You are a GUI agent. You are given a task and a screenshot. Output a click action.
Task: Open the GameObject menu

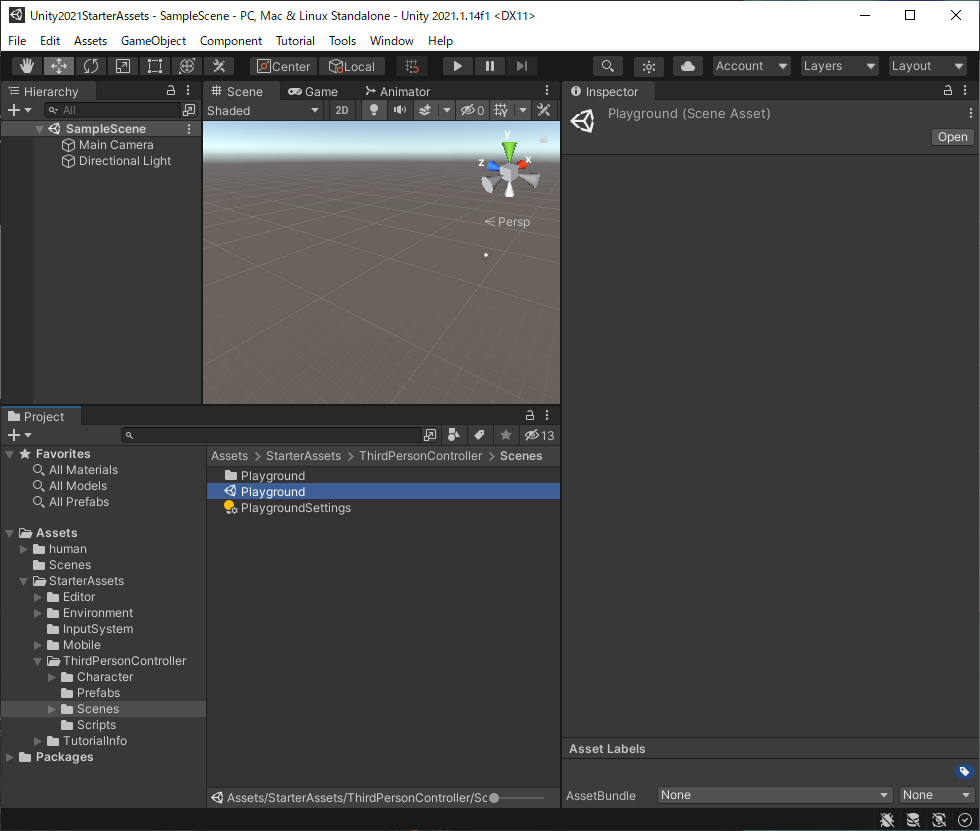click(x=153, y=41)
